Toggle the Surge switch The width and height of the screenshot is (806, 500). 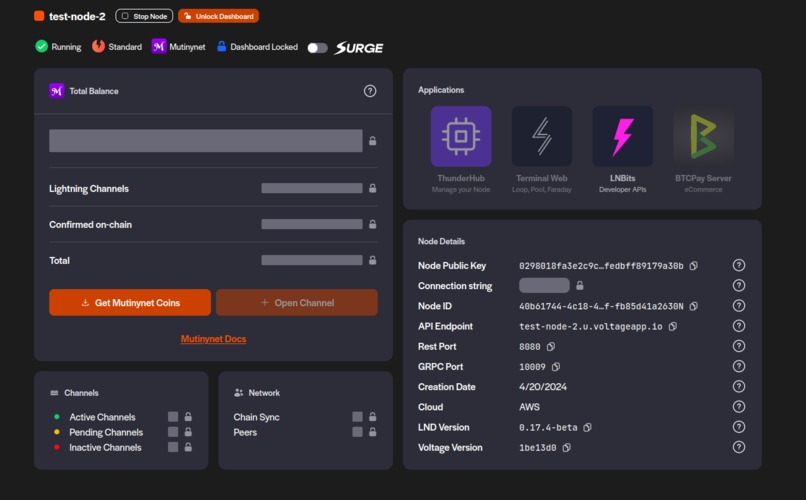pyautogui.click(x=317, y=48)
